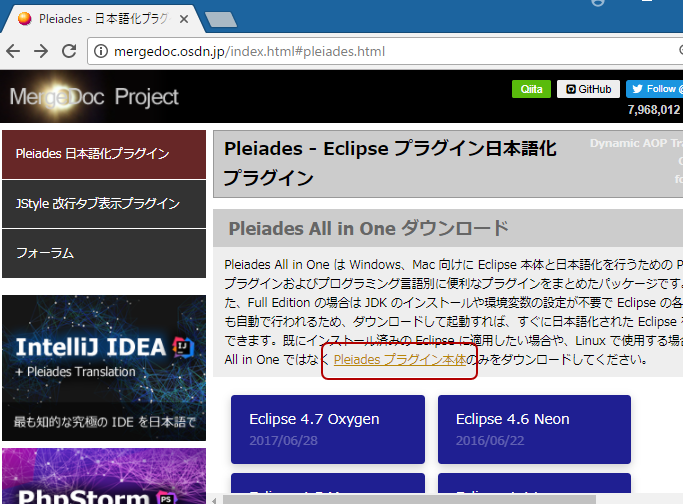Select the Pleiades 日本語化プラグイン browser tab
683x504 pixels.
point(103,19)
